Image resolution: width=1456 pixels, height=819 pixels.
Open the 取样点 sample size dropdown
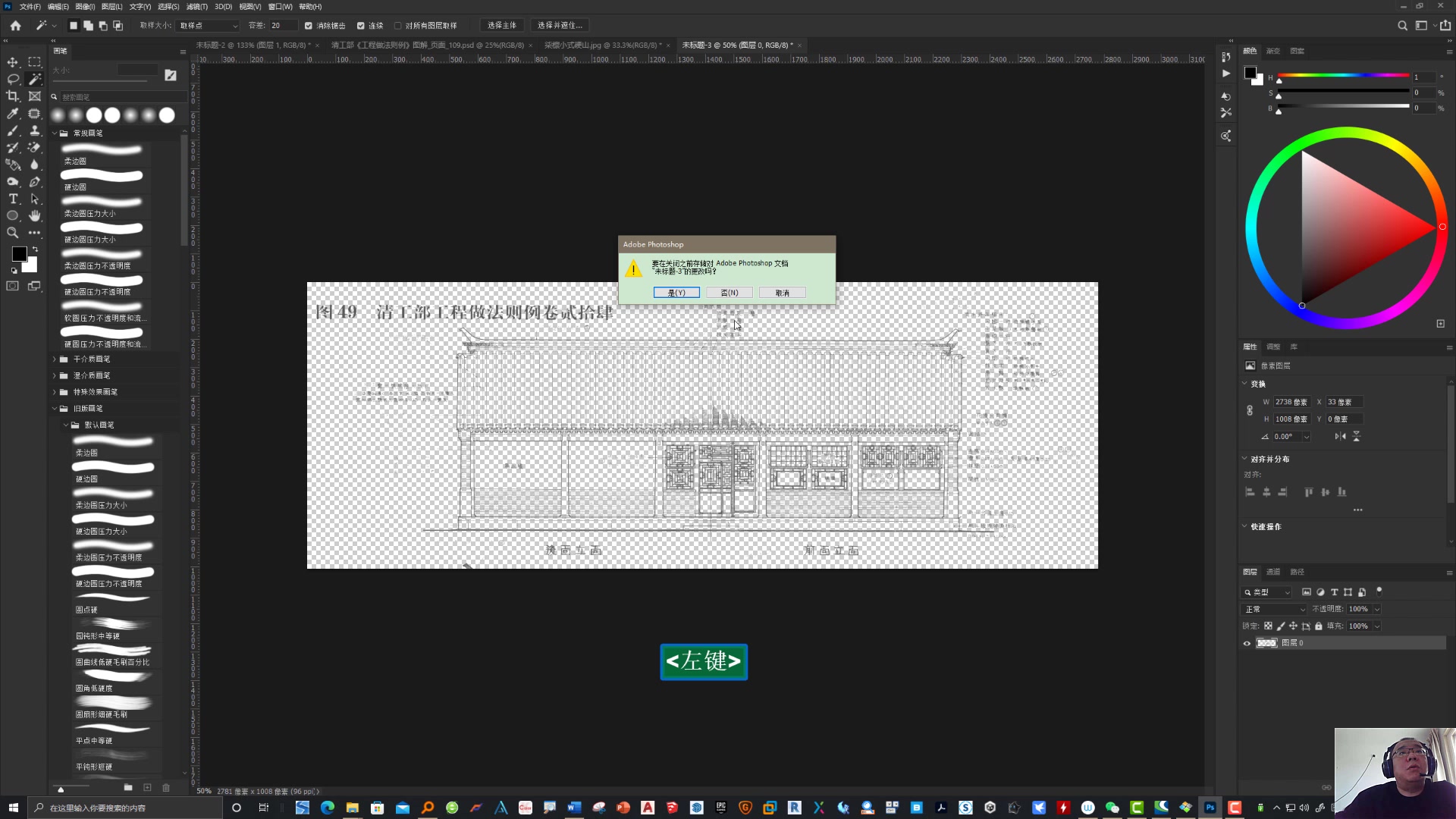click(x=206, y=25)
